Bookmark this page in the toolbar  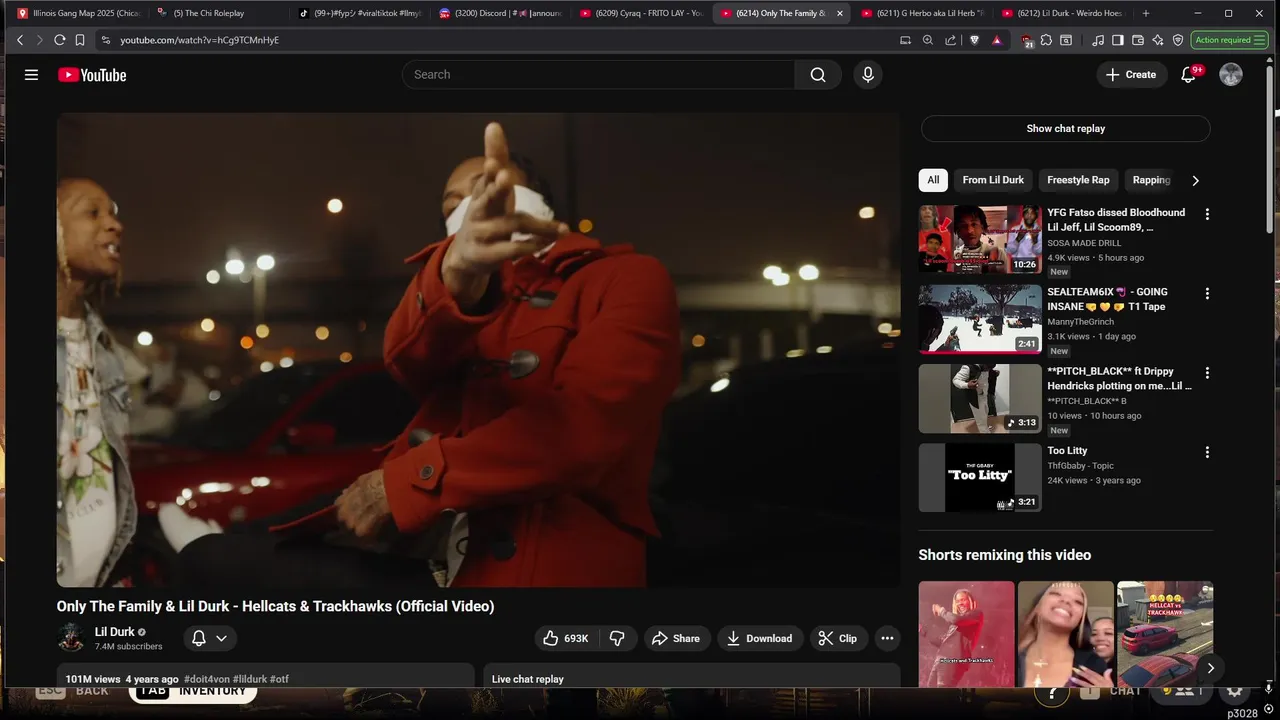pyautogui.click(x=80, y=40)
